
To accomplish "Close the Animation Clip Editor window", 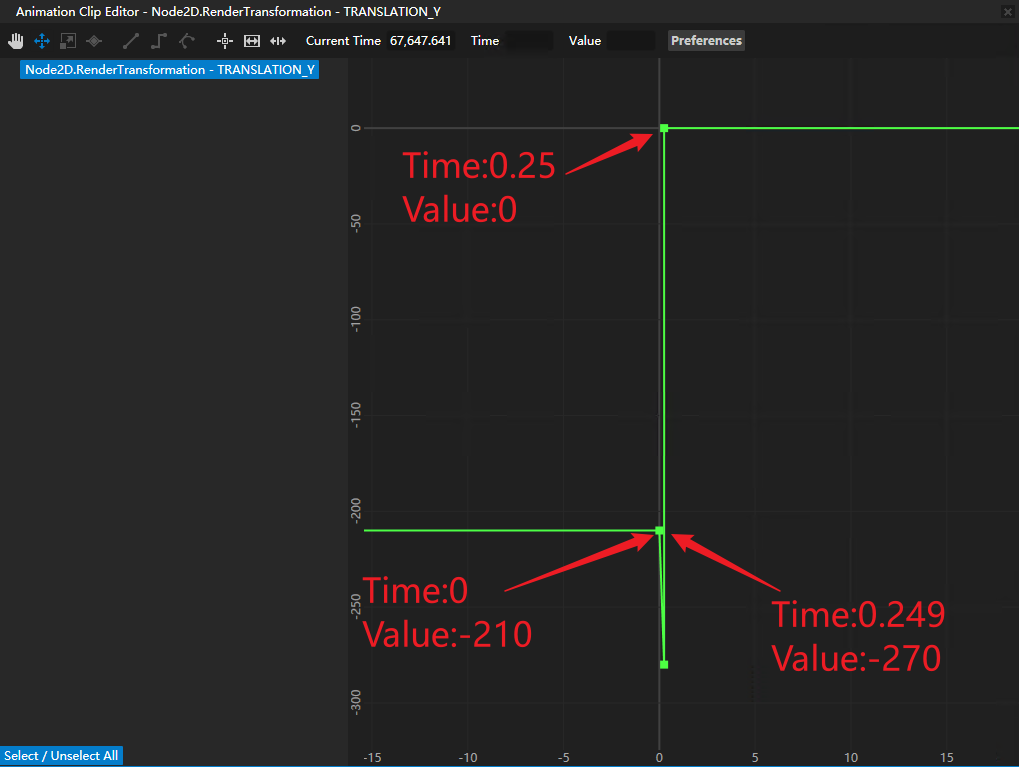I will point(1008,12).
